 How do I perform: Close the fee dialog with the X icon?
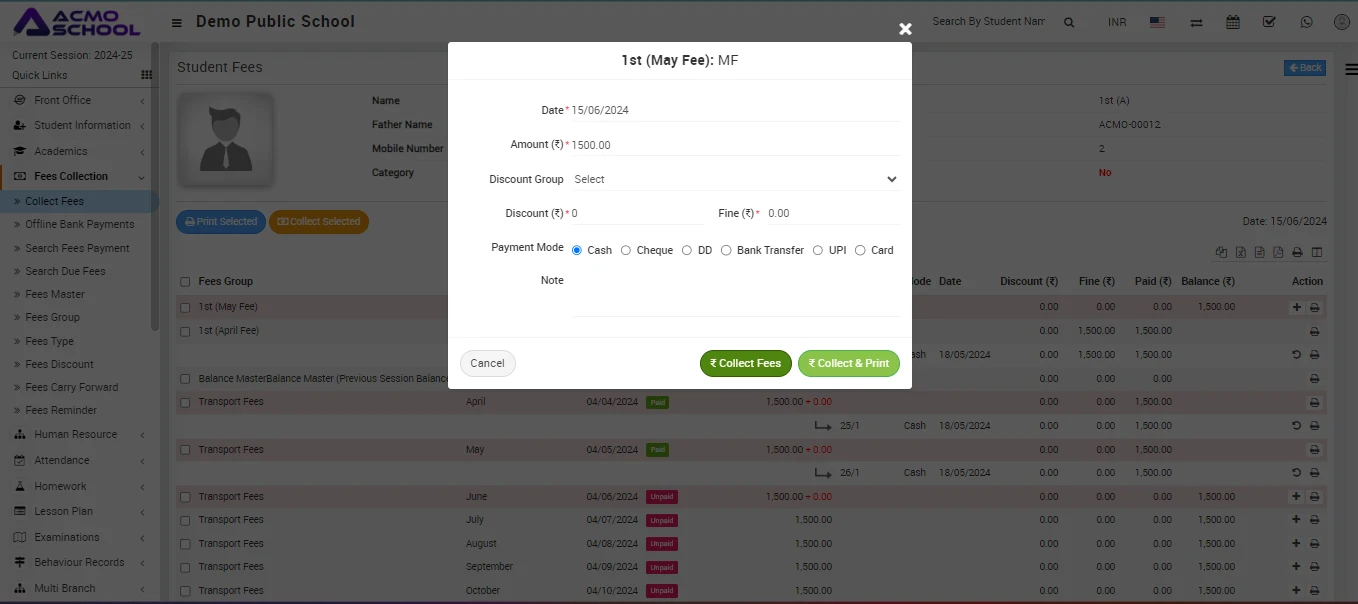coord(905,29)
